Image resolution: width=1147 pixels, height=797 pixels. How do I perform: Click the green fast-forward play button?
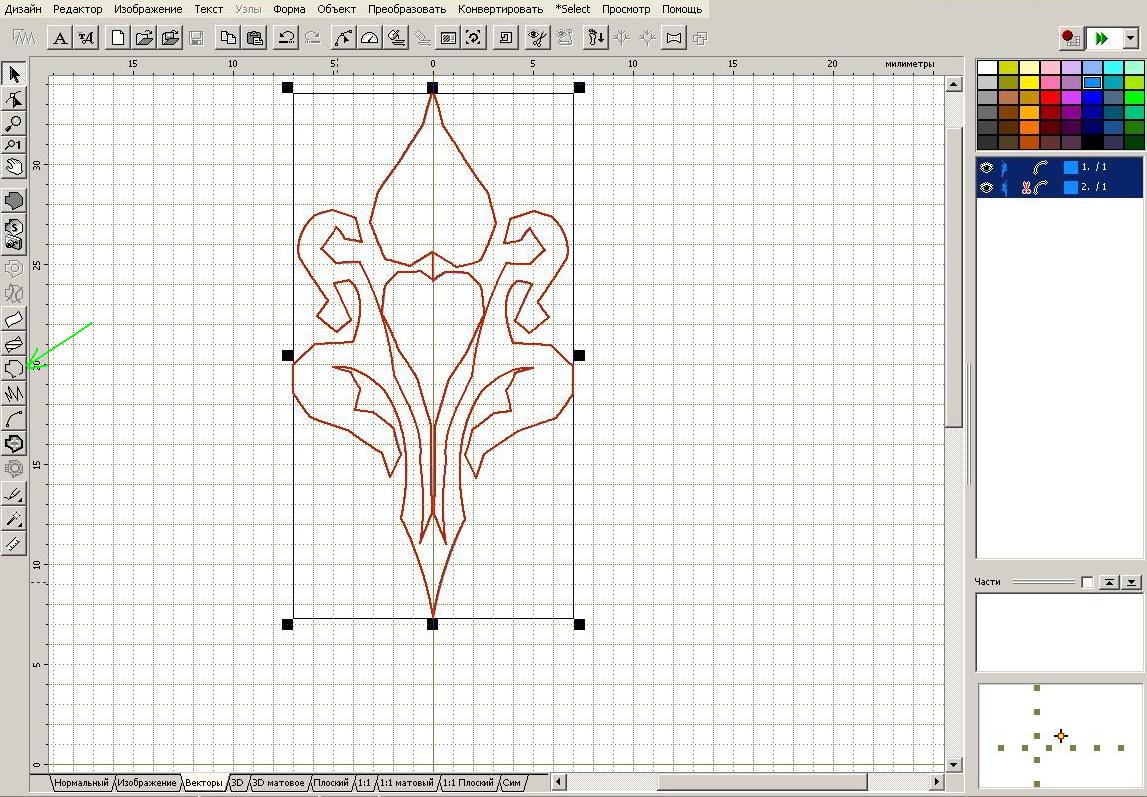click(x=1102, y=38)
